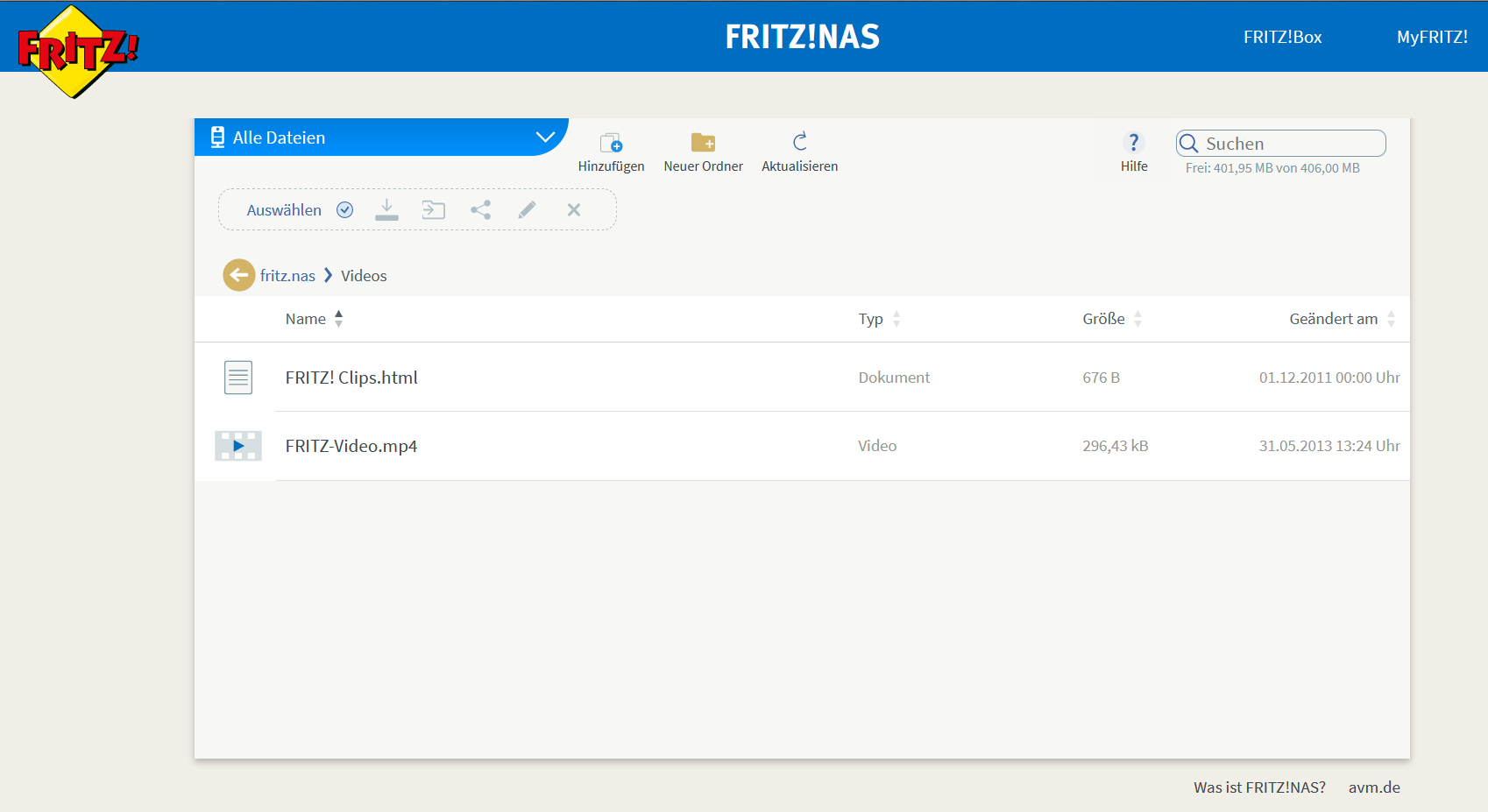Click the FRITZ! logo
1488x812 pixels.
tap(78, 51)
